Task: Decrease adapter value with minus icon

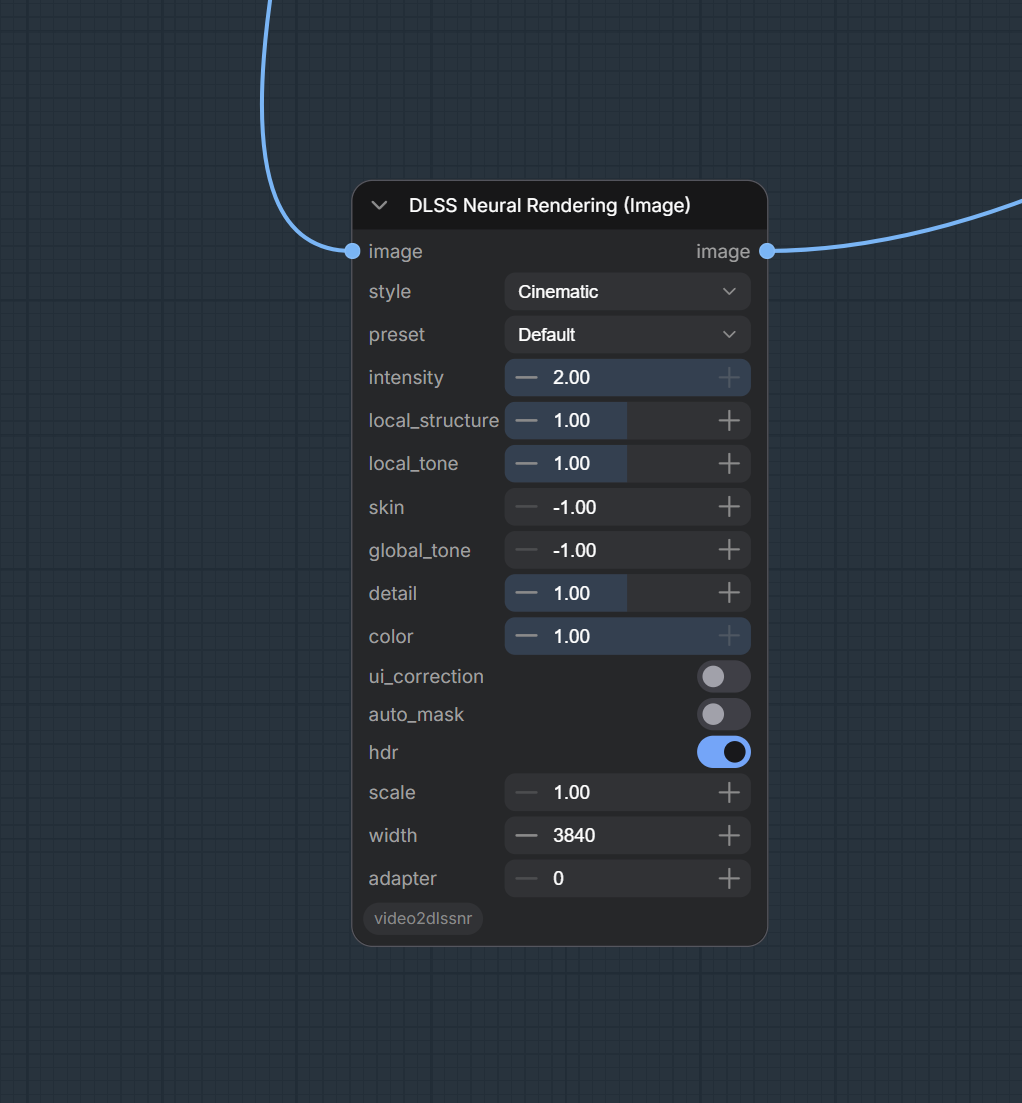Action: (526, 879)
